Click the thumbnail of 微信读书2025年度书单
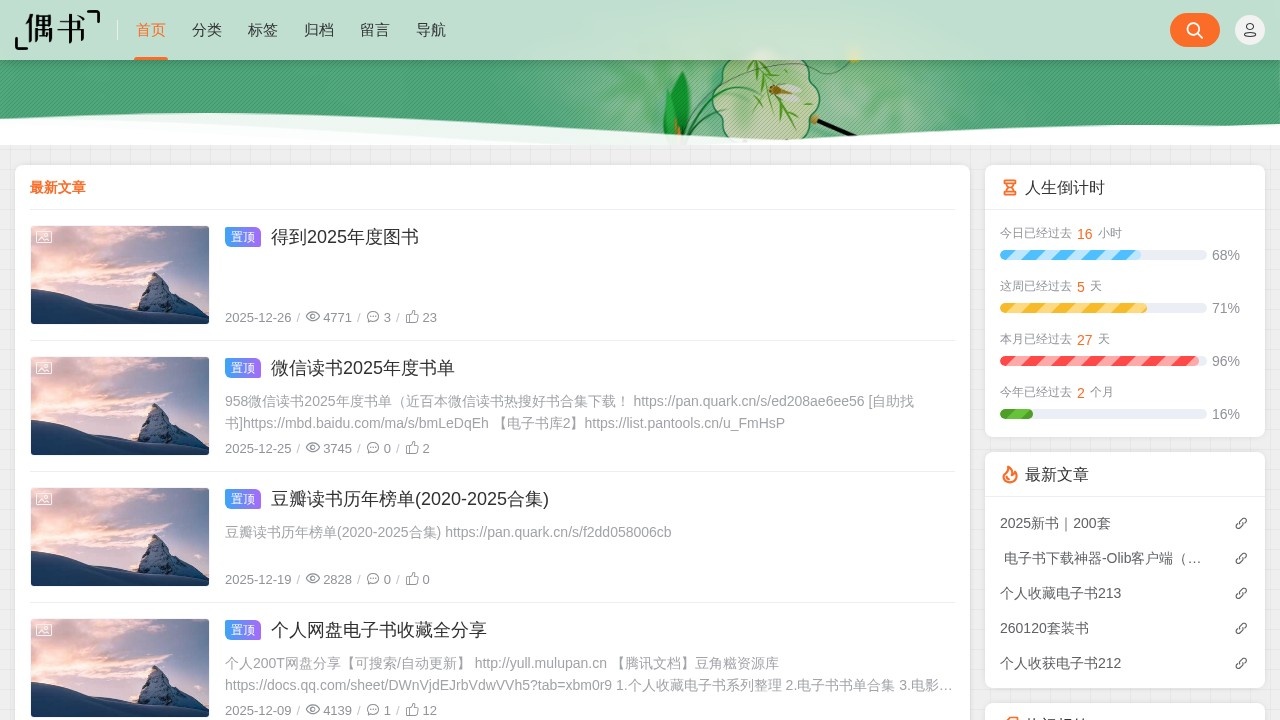 click(x=120, y=405)
